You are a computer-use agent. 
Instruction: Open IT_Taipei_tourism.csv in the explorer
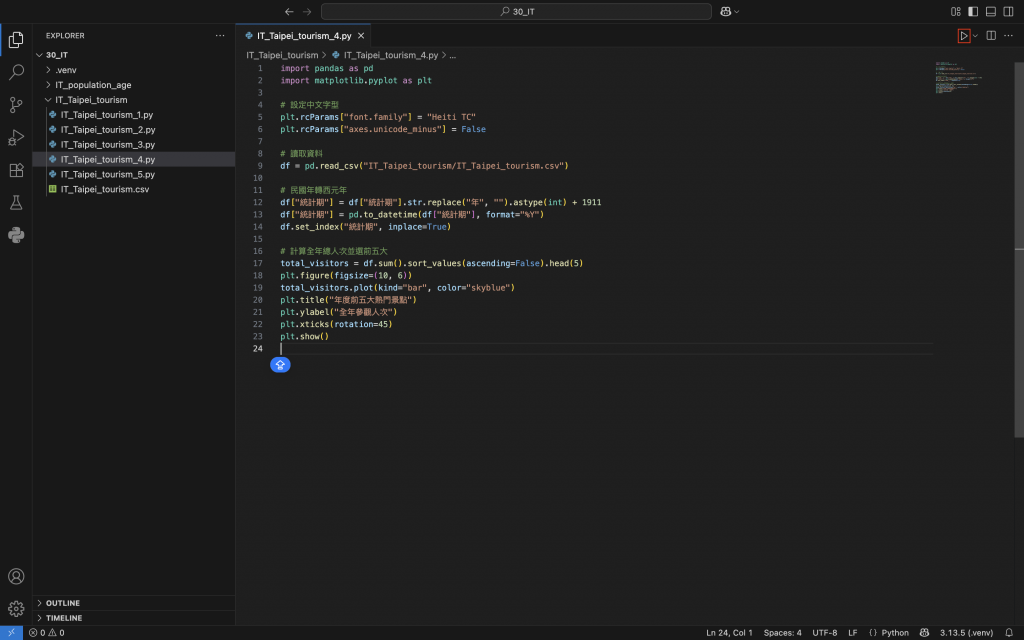[x=104, y=189]
